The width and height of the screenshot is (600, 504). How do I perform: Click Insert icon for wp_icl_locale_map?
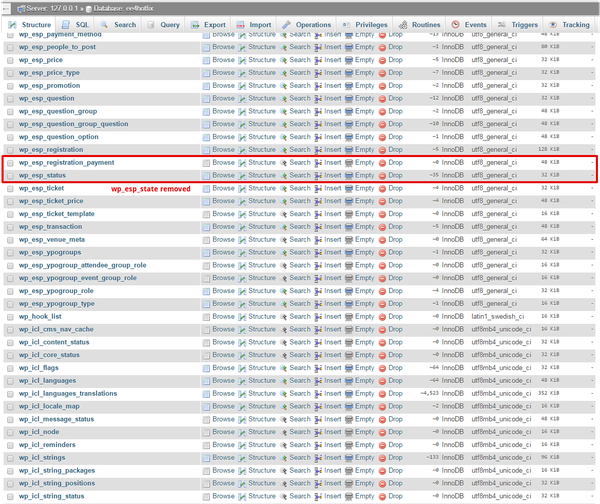coord(318,407)
